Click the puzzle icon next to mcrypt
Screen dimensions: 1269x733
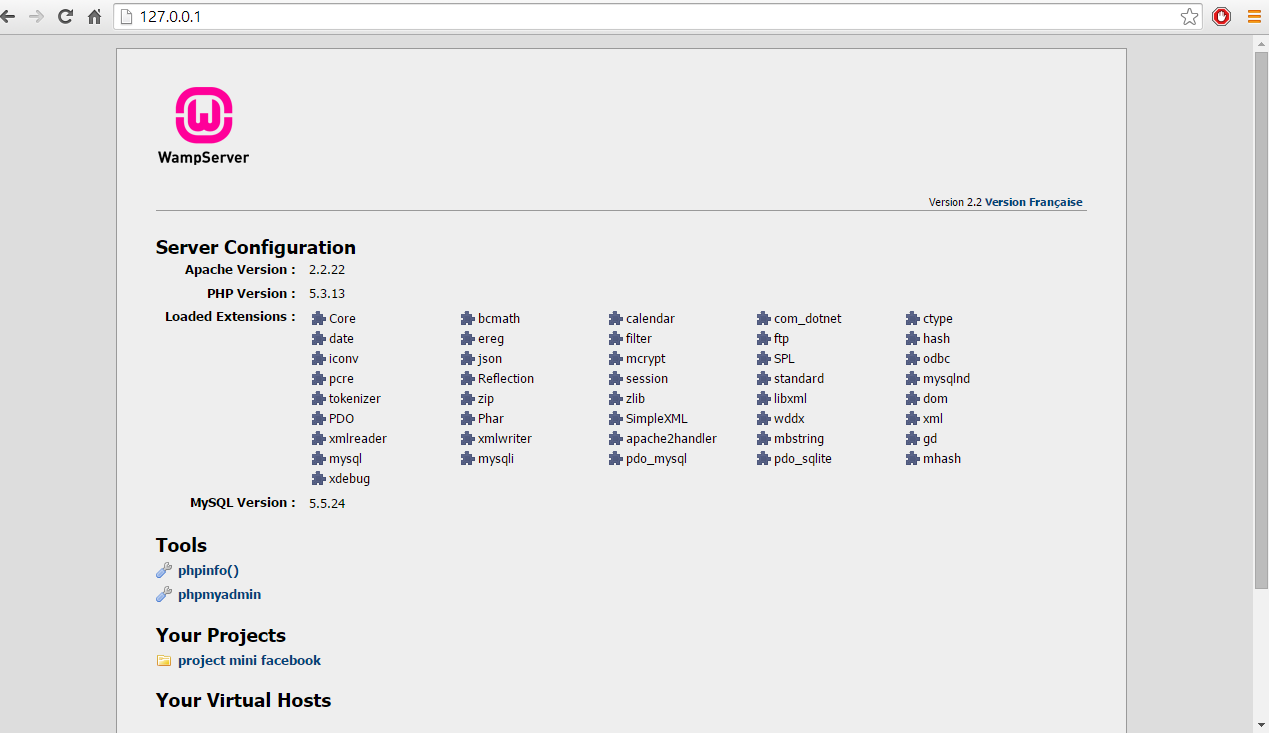tap(616, 358)
